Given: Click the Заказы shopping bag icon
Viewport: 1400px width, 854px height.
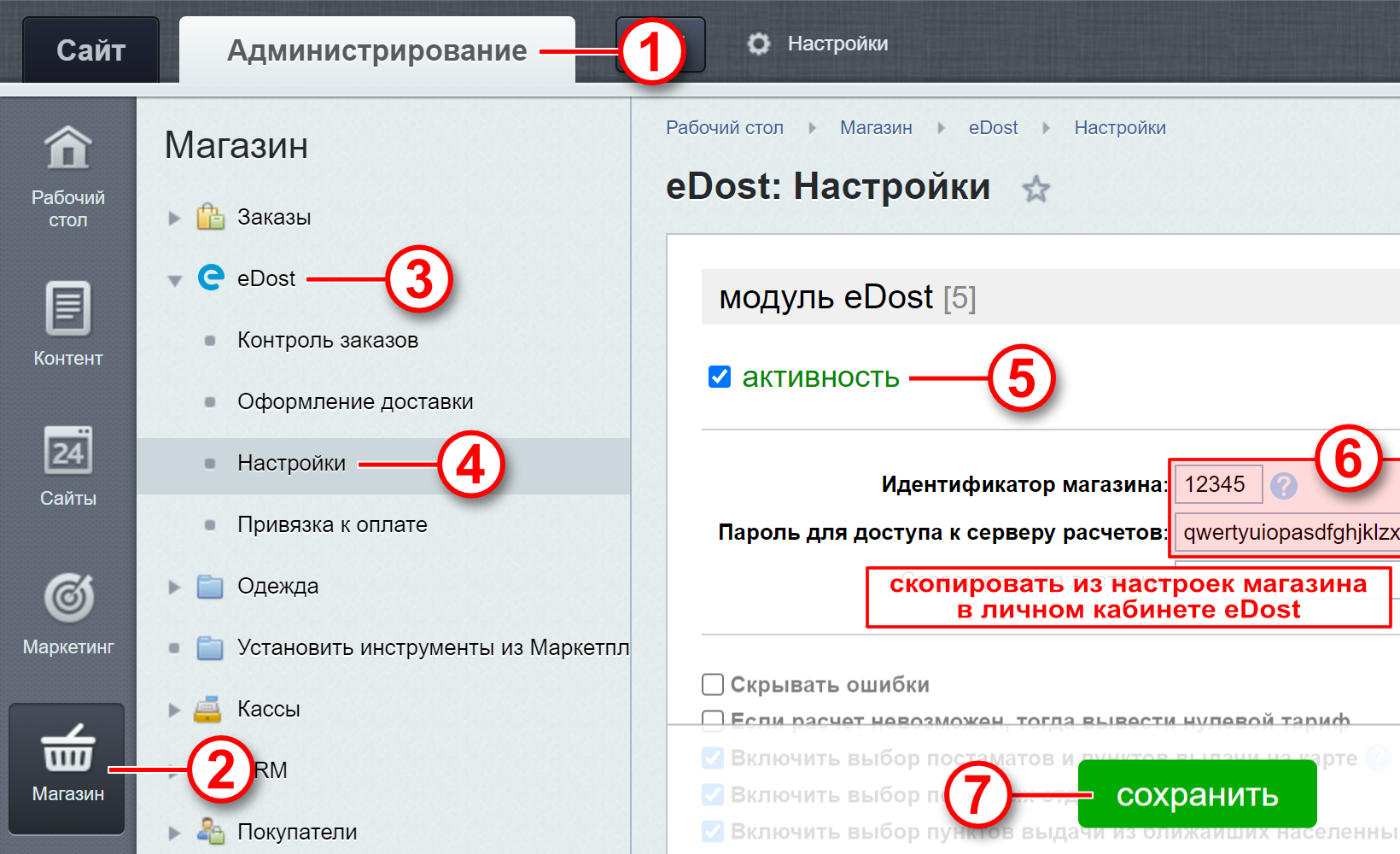Looking at the screenshot, I should point(210,217).
